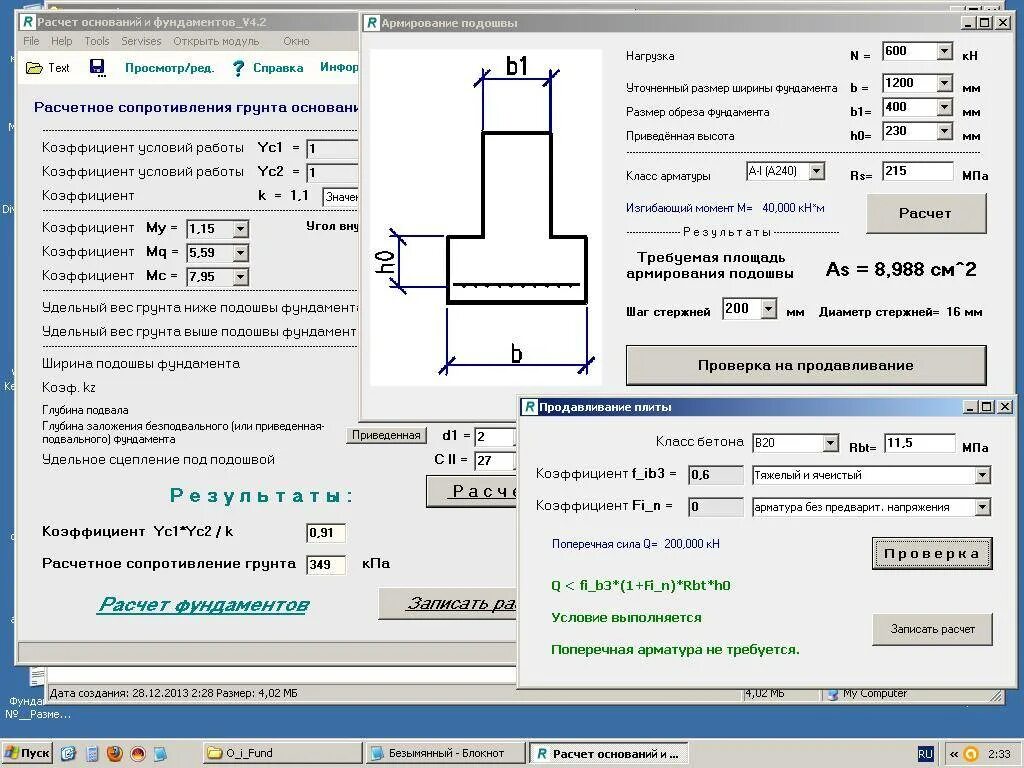This screenshot has height=768, width=1024.
Task: Expand the b1 dropdown showing 400
Action: 944,107
